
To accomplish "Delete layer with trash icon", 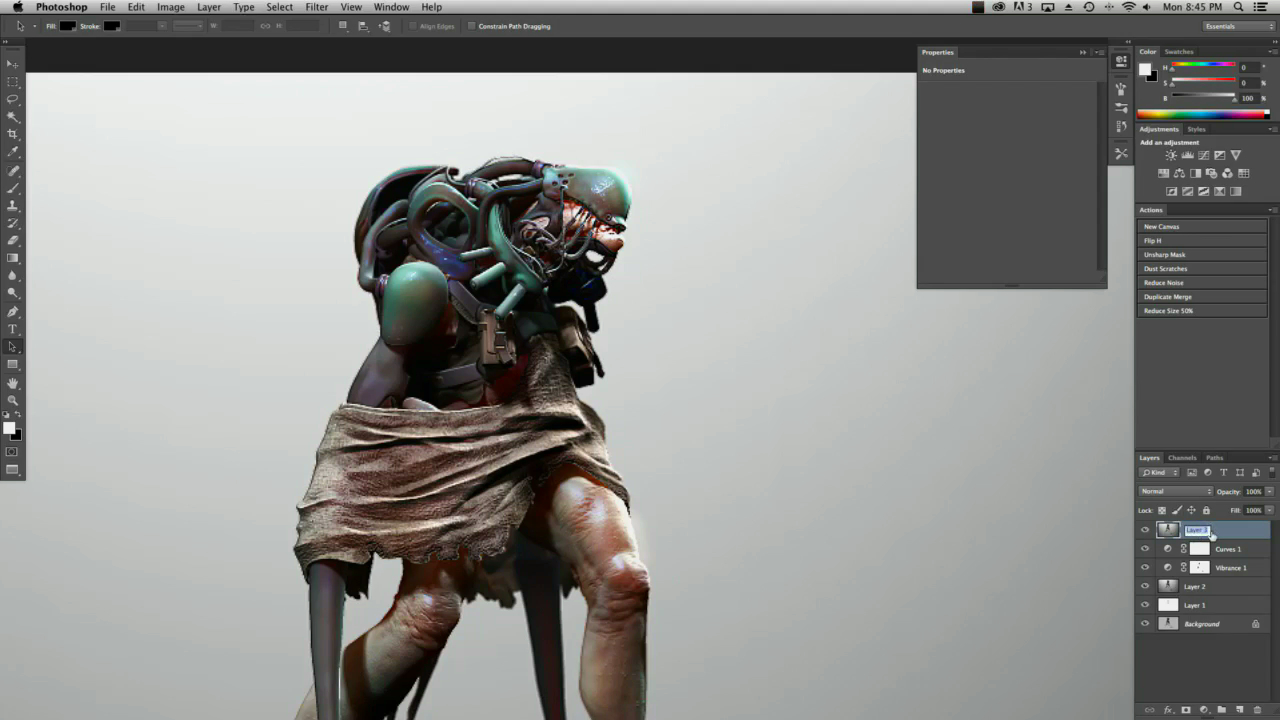I will [1257, 710].
